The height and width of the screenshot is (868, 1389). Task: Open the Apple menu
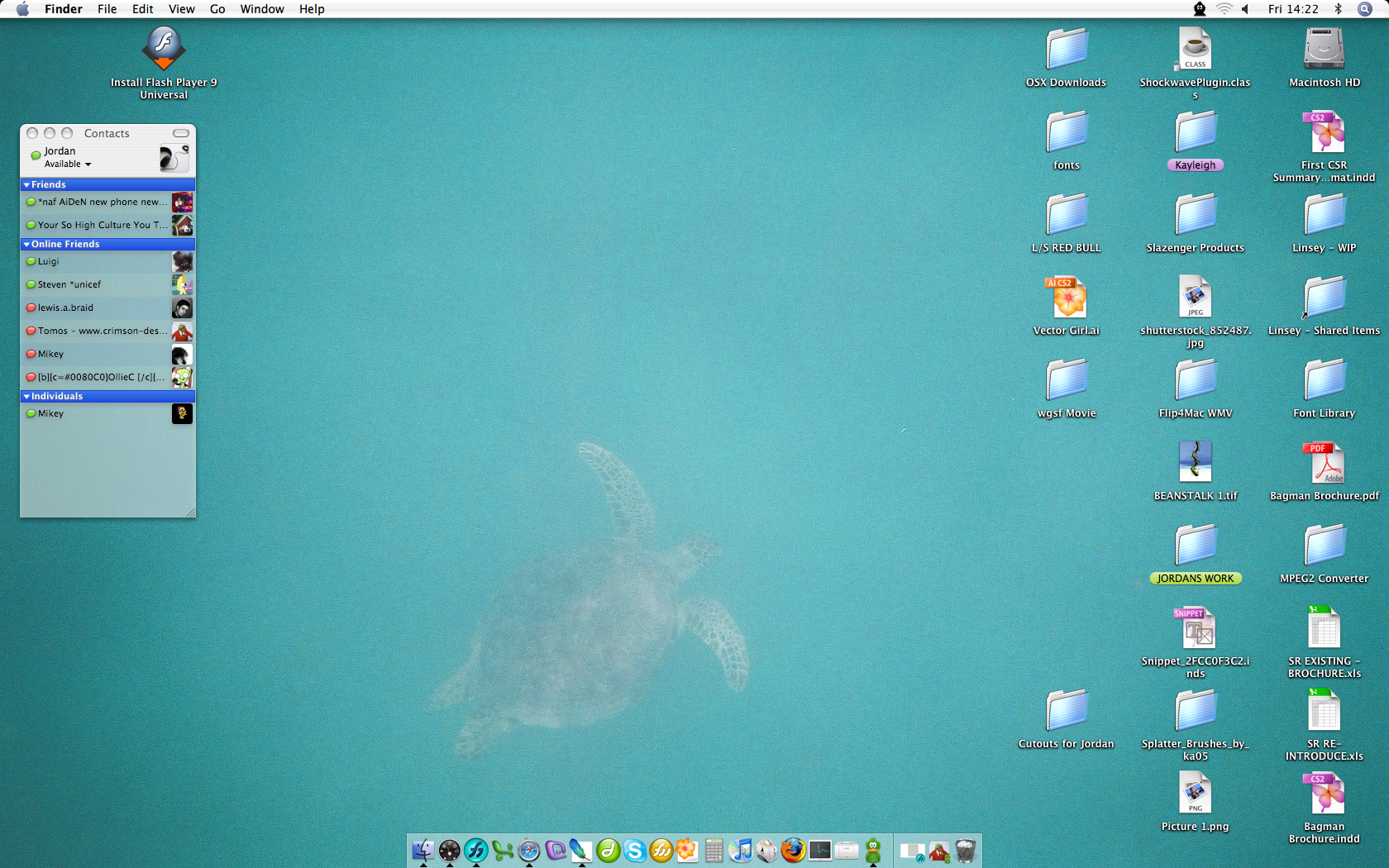(22, 9)
